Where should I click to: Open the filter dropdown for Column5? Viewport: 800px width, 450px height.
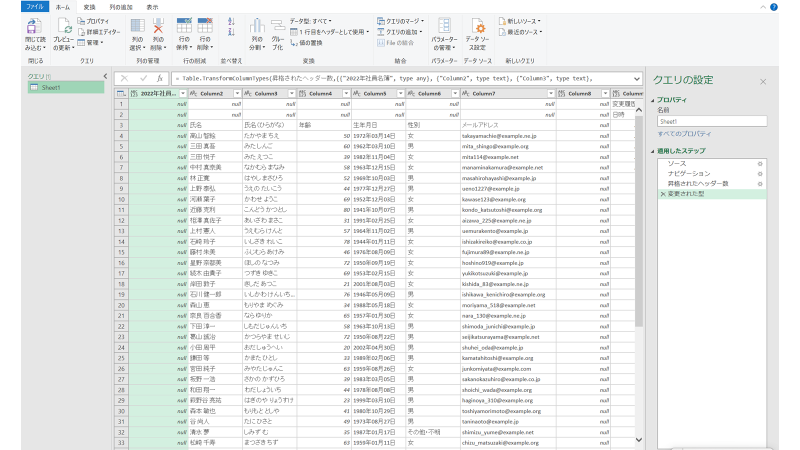(x=401, y=93)
